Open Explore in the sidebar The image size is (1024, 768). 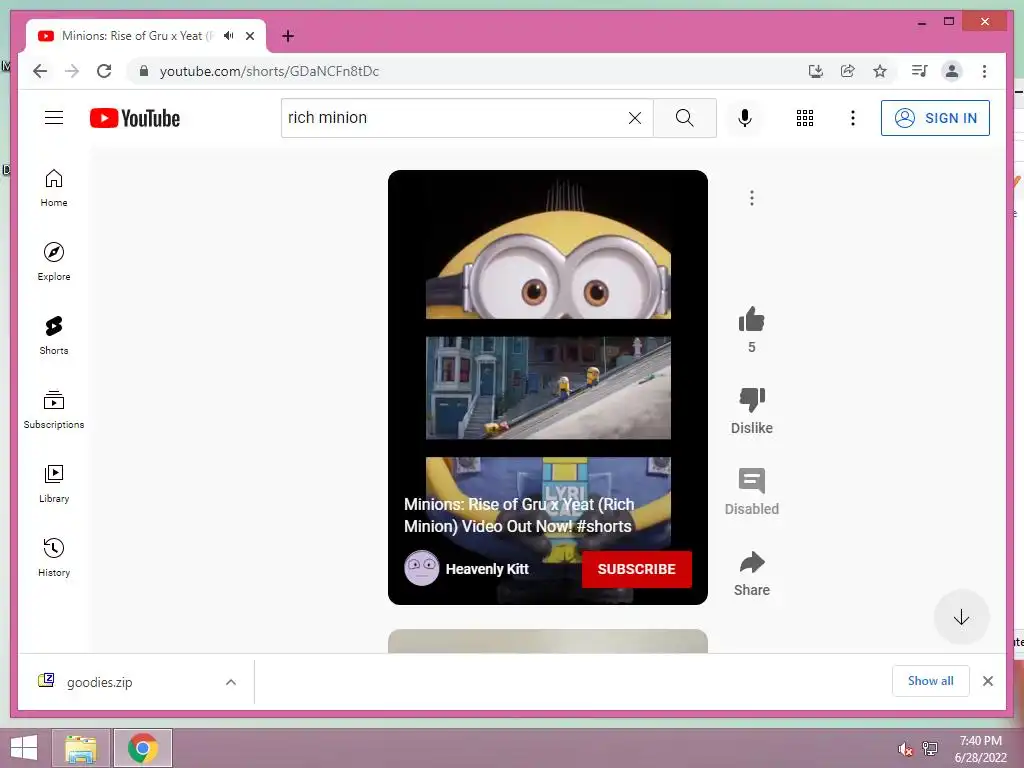tap(54, 262)
